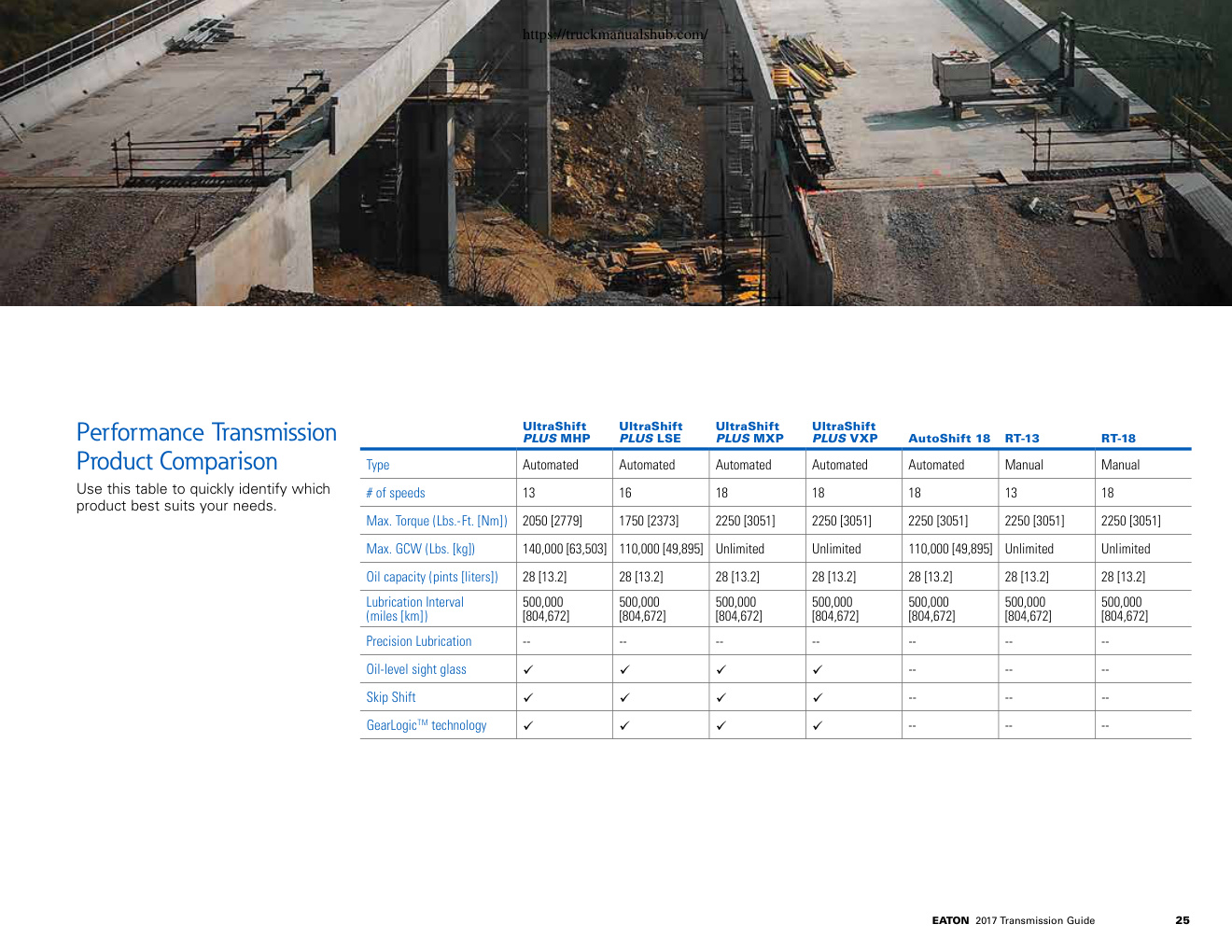Click the GearLogic checkmark under VXP
This screenshot has width=1232, height=952.
(x=818, y=725)
